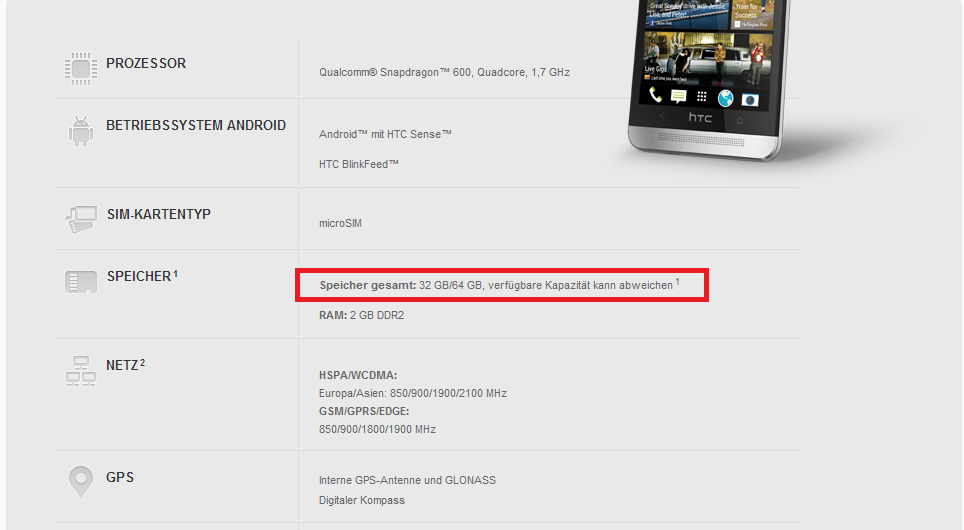Click the BETRIEBSSYSTEM ANDROID heading
Viewport: 964px width, 530px height.
pyautogui.click(x=196, y=125)
